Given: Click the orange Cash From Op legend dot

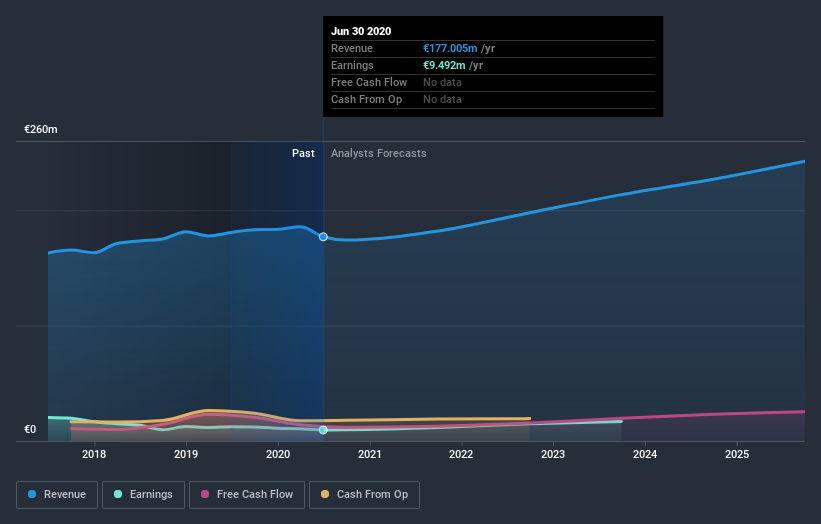Looking at the screenshot, I should (325, 494).
